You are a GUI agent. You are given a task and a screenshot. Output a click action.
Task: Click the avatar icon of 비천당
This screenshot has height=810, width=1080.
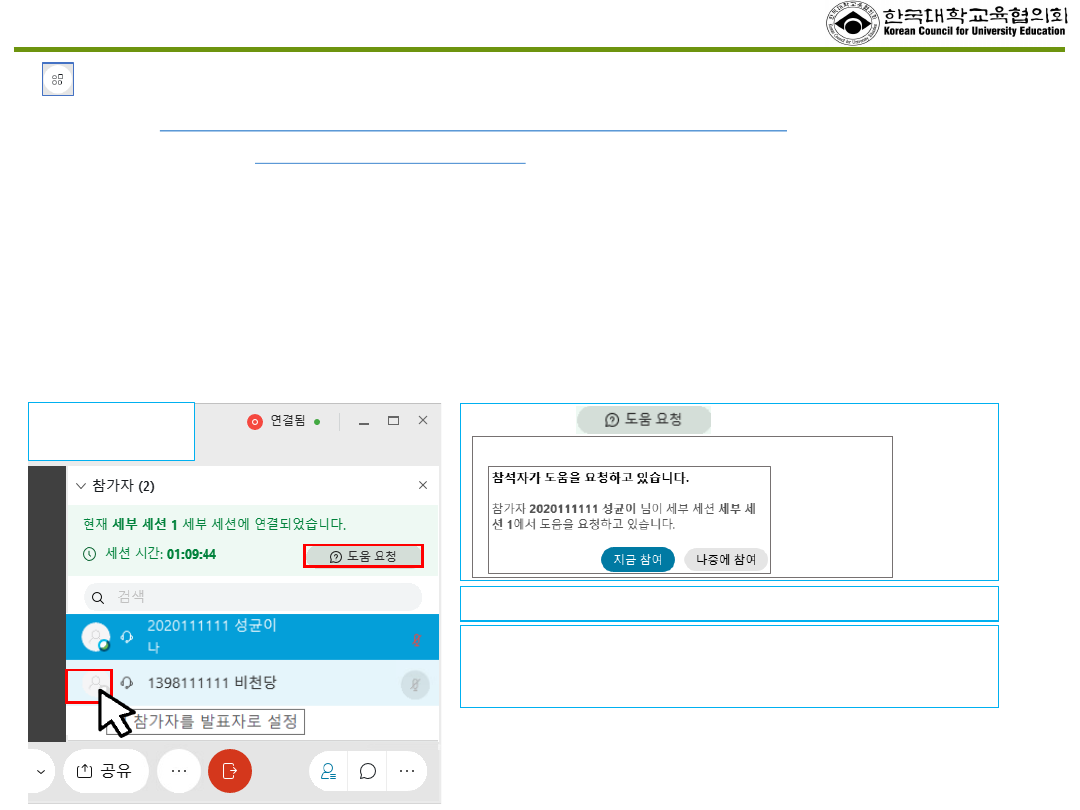(x=93, y=684)
